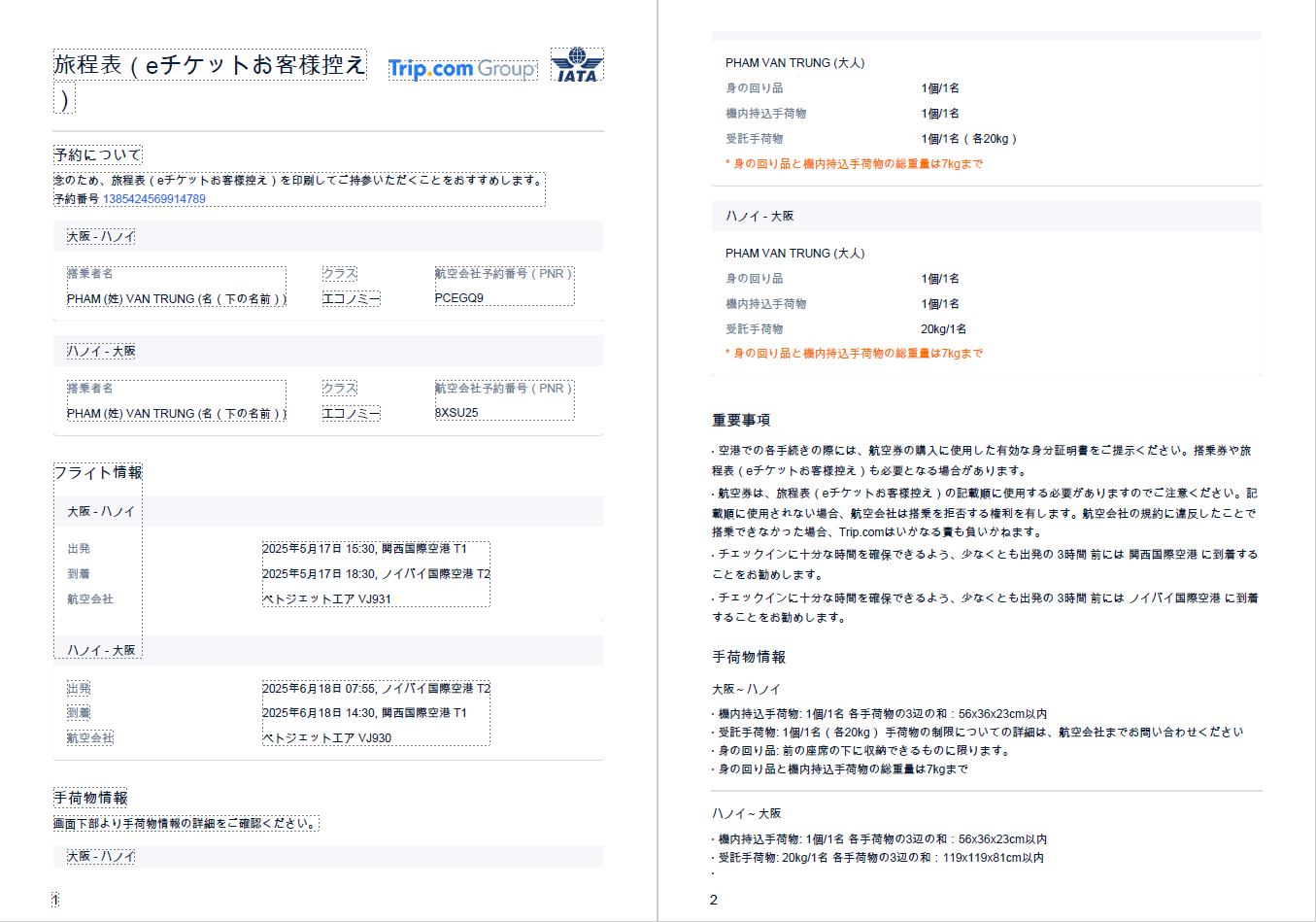The height and width of the screenshot is (922, 1316).
Task: Select PNR code PCEGQ9
Action: [x=459, y=298]
